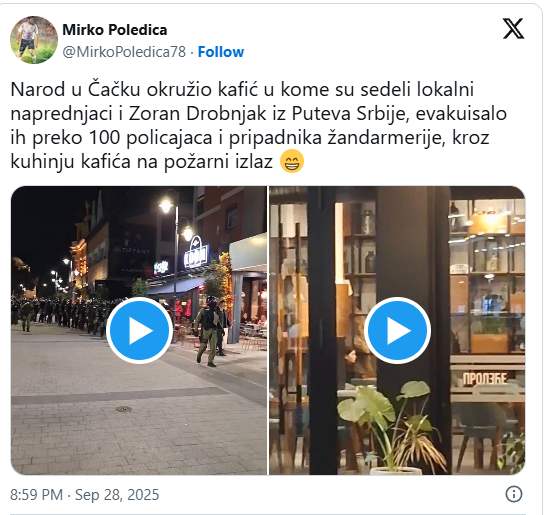Click Mirko Poledica's profile avatar
The image size is (556, 515).
pyautogui.click(x=34, y=40)
